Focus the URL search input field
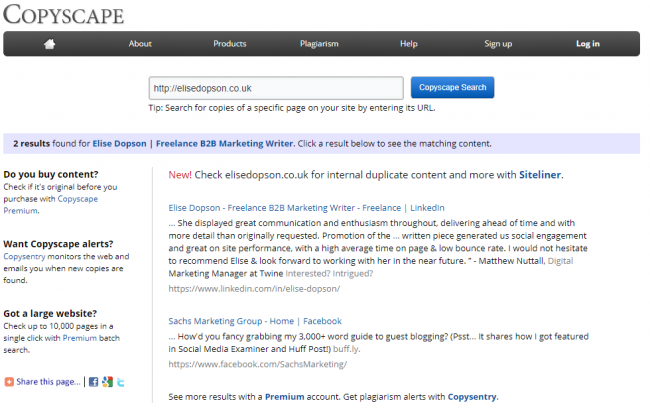 (276, 88)
